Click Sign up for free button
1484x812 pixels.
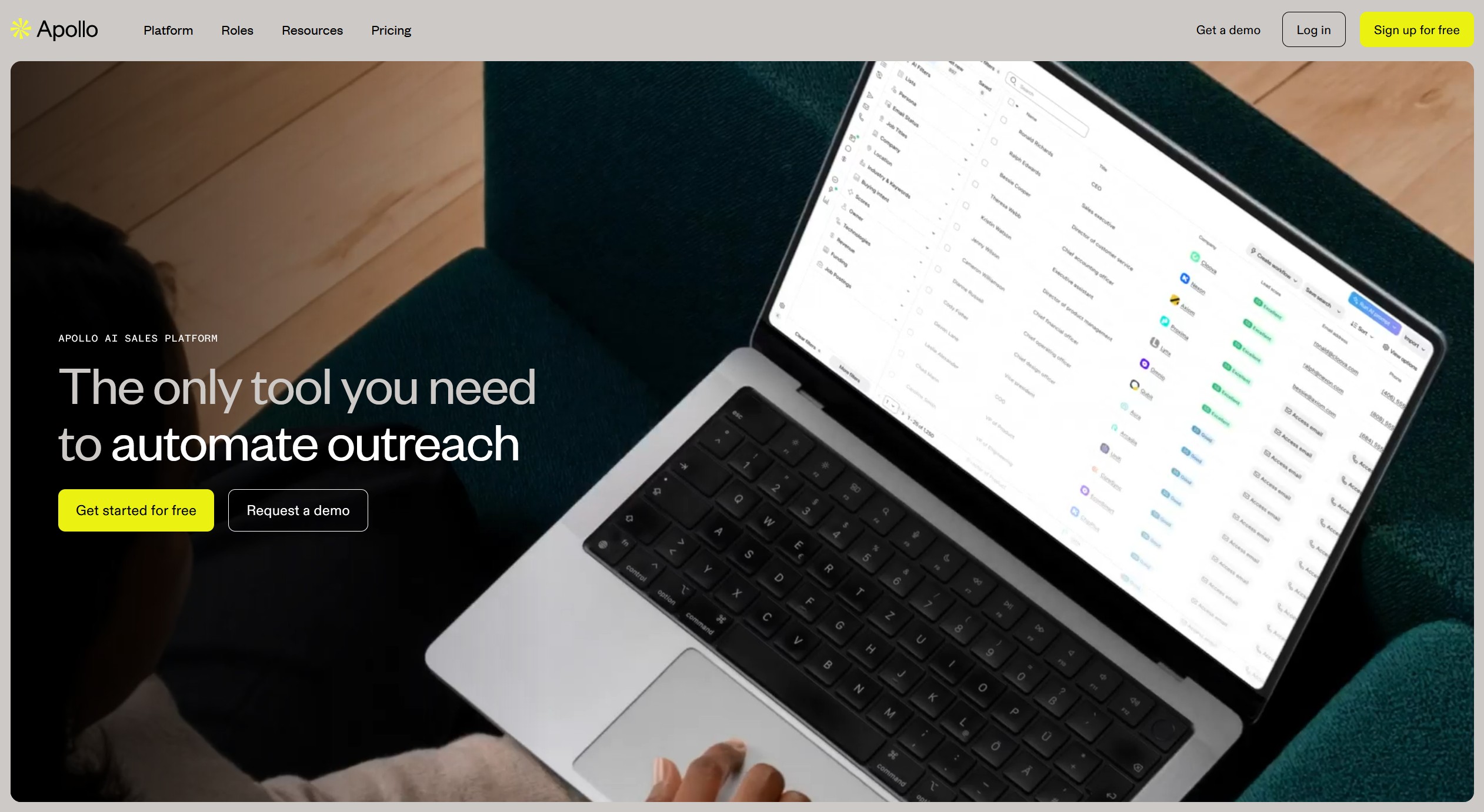[1417, 29]
